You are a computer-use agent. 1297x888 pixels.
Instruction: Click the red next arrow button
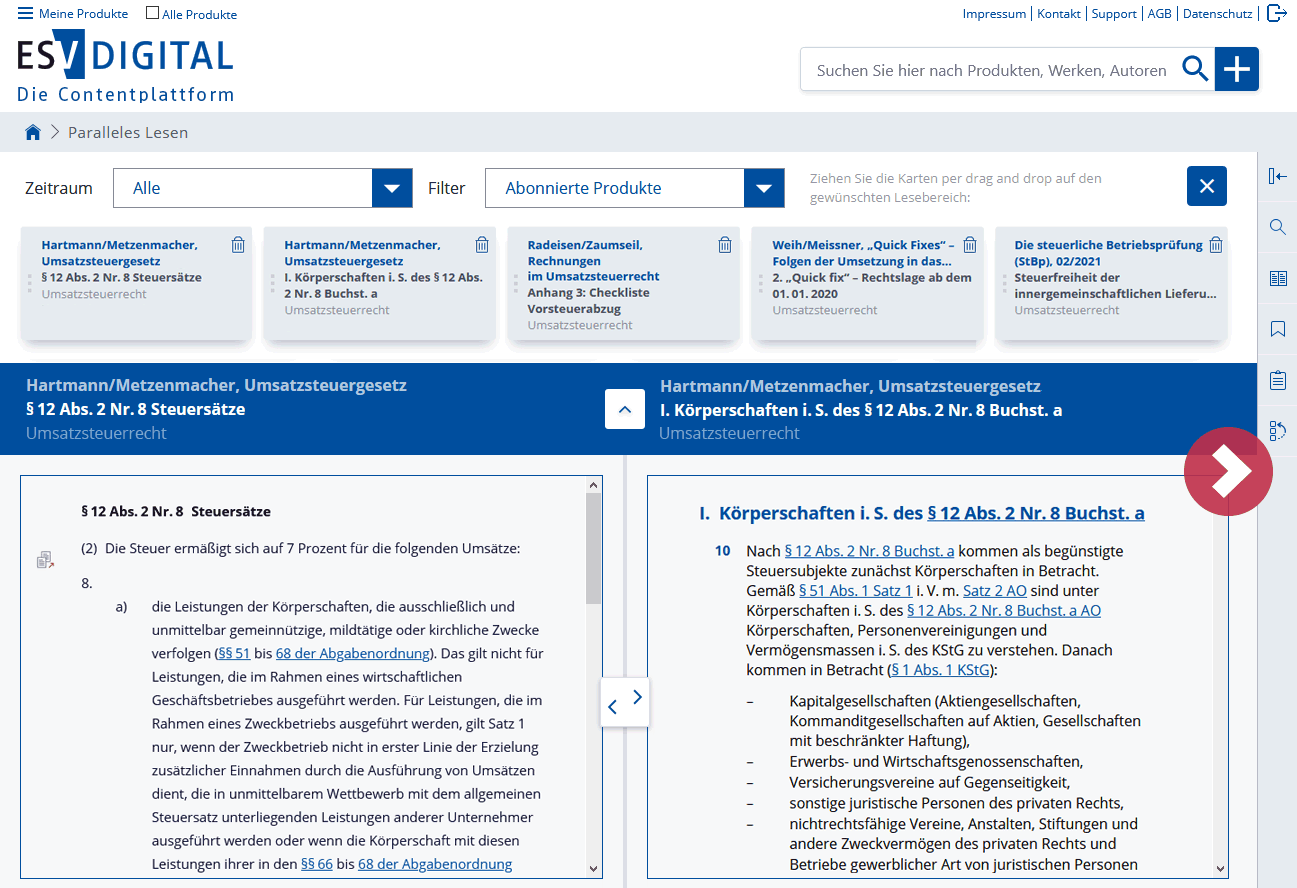tap(1228, 472)
